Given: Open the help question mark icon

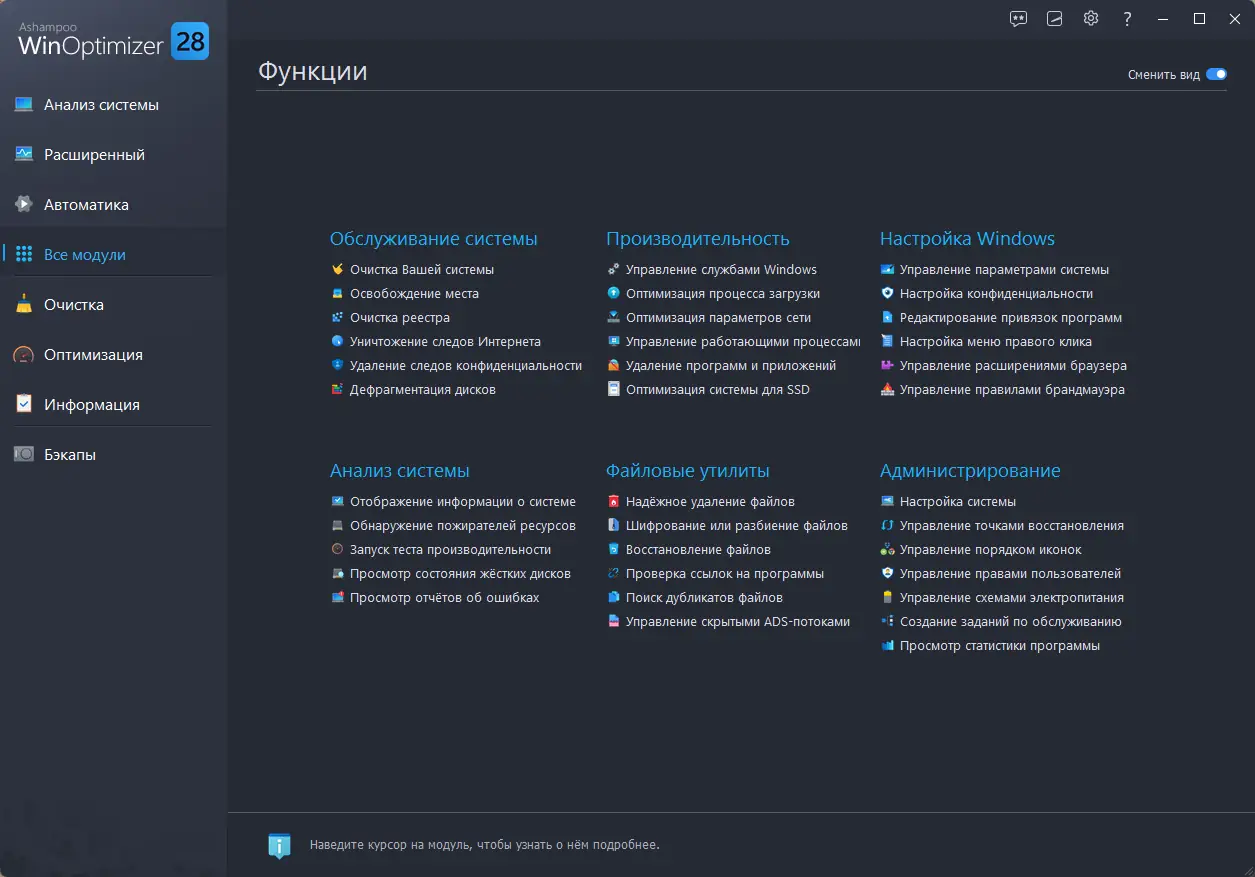Looking at the screenshot, I should coord(1127,18).
